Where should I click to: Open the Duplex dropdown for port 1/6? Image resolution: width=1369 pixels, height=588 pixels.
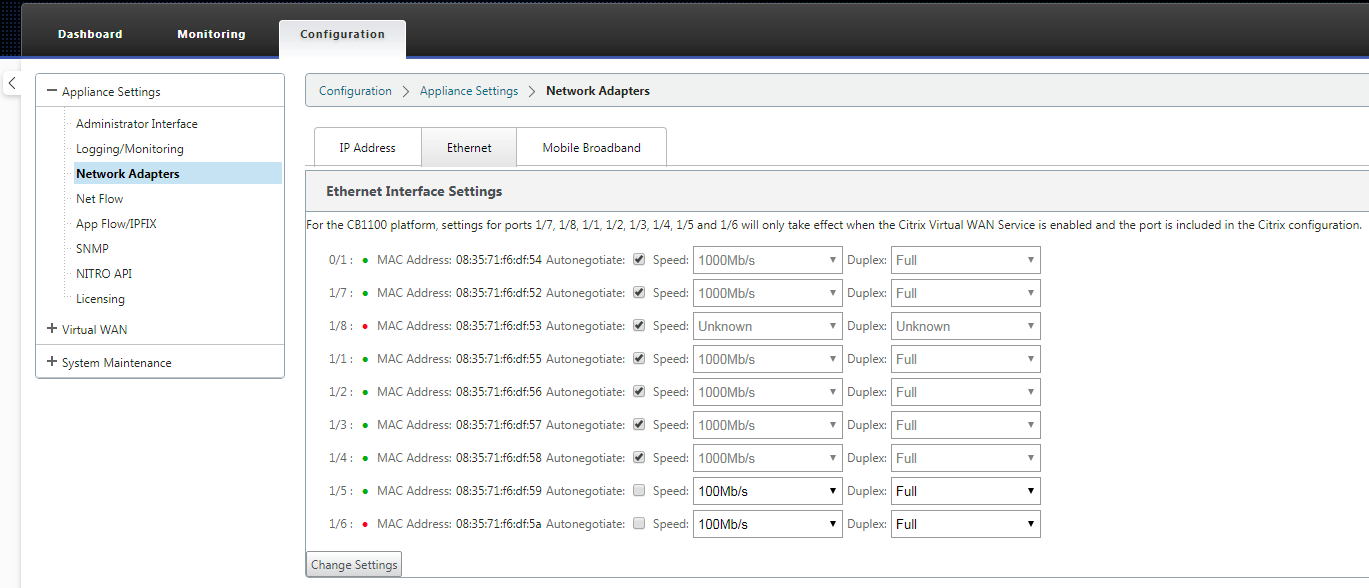point(966,524)
